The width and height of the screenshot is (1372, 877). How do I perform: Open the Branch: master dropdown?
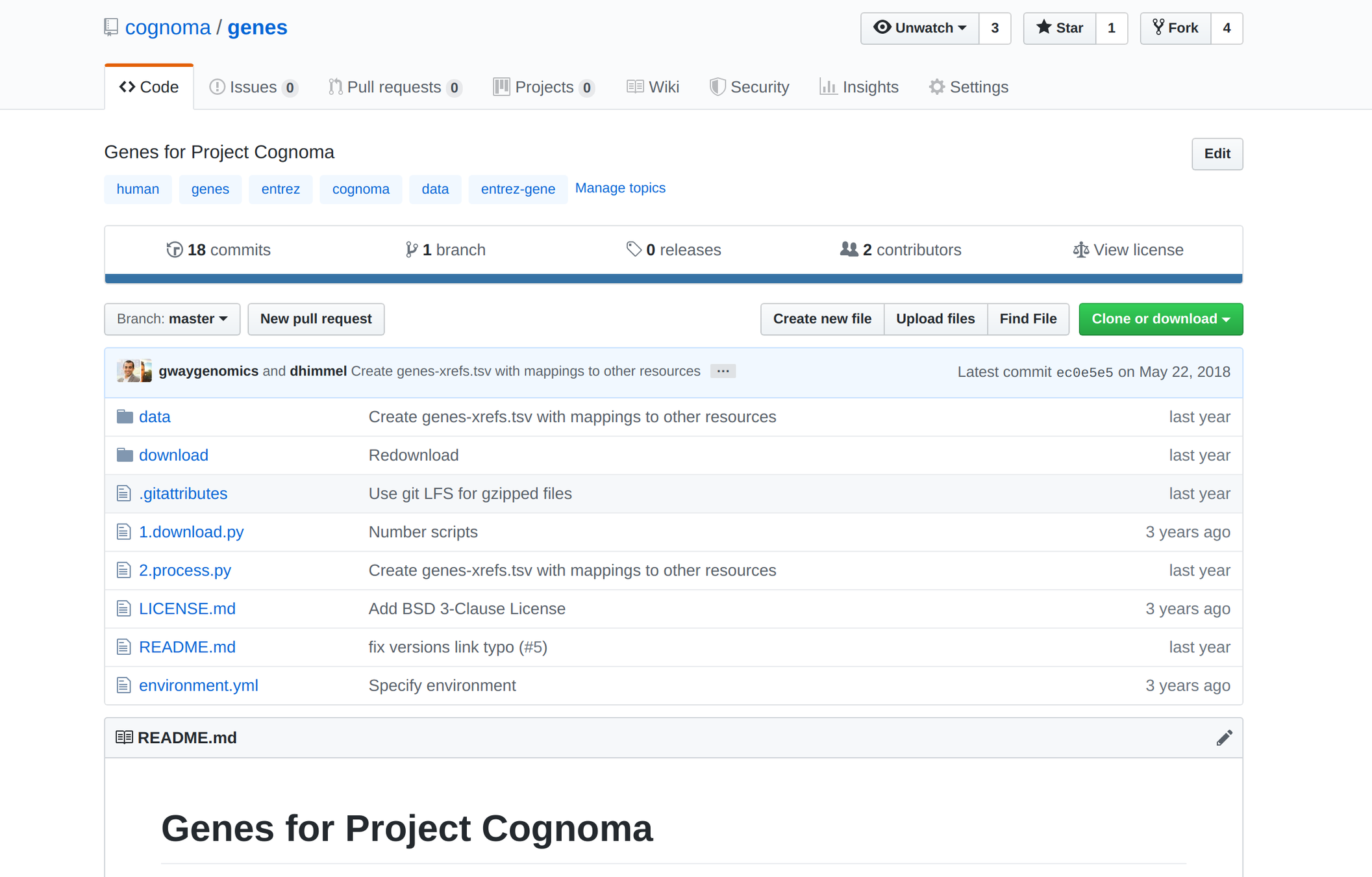coord(172,319)
